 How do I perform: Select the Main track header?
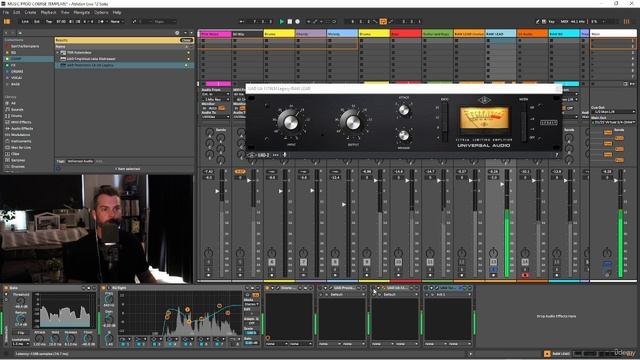(613, 34)
